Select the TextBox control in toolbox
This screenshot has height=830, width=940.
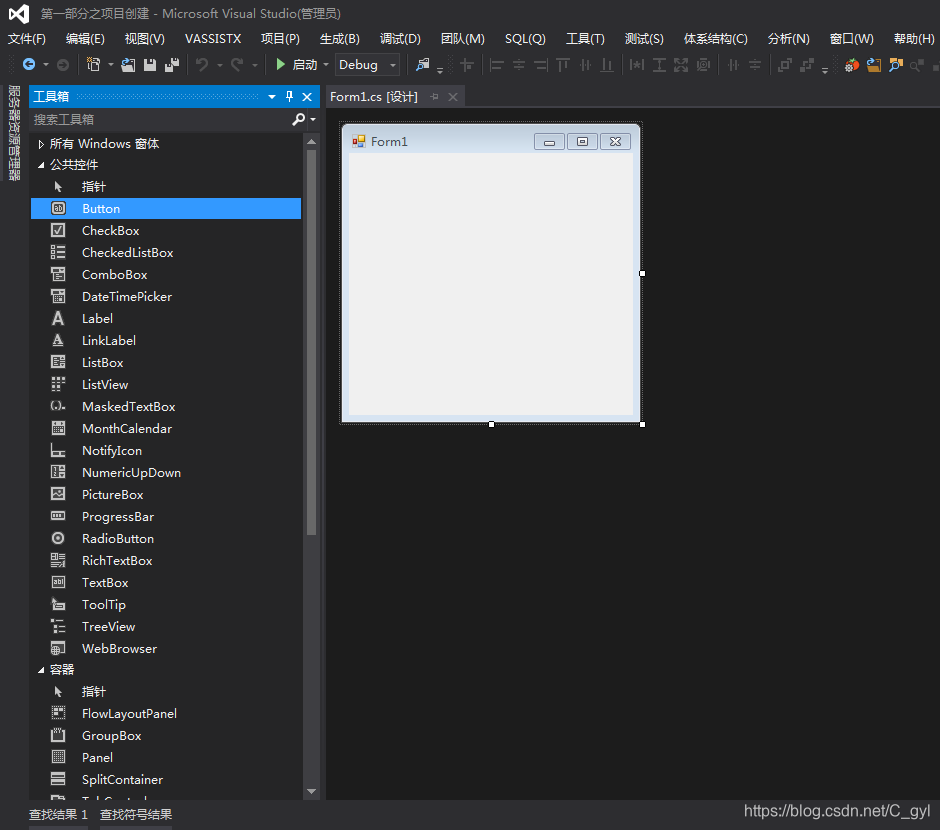click(166, 582)
